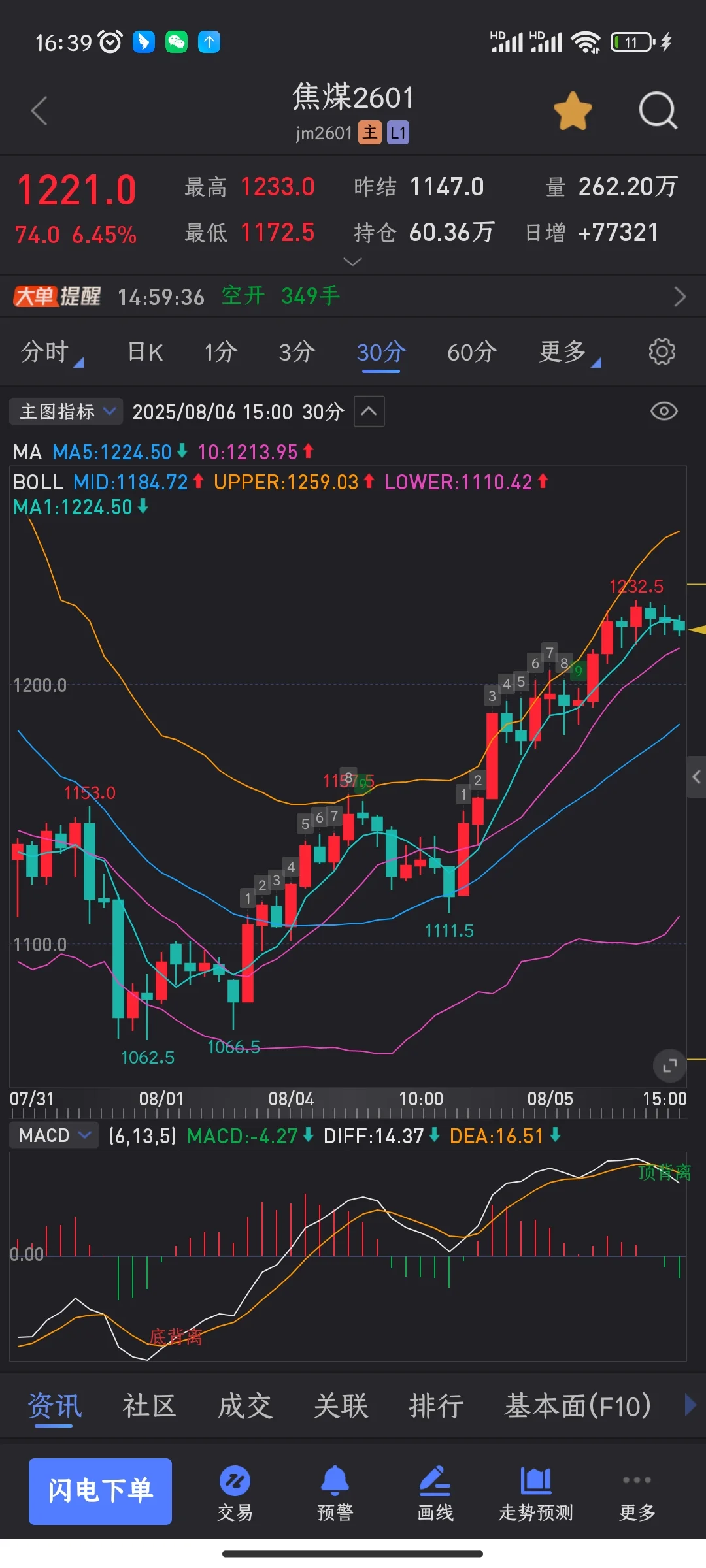
Task: Tap the battery indicator in status bar
Action: click(x=632, y=42)
